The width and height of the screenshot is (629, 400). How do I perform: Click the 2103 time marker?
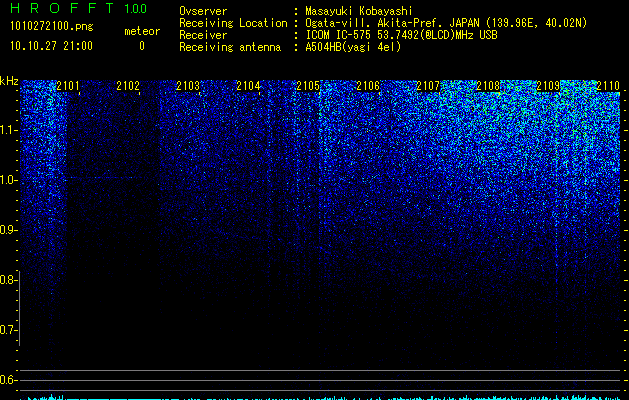[x=188, y=86]
